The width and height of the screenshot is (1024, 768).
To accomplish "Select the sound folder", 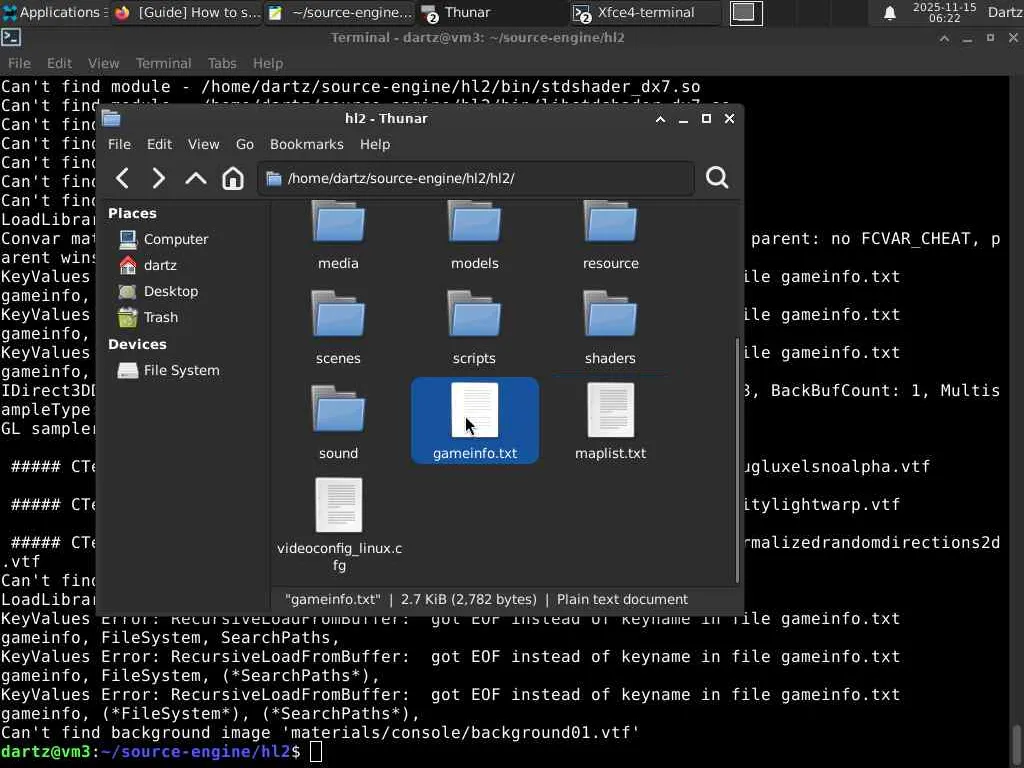I will point(338,423).
